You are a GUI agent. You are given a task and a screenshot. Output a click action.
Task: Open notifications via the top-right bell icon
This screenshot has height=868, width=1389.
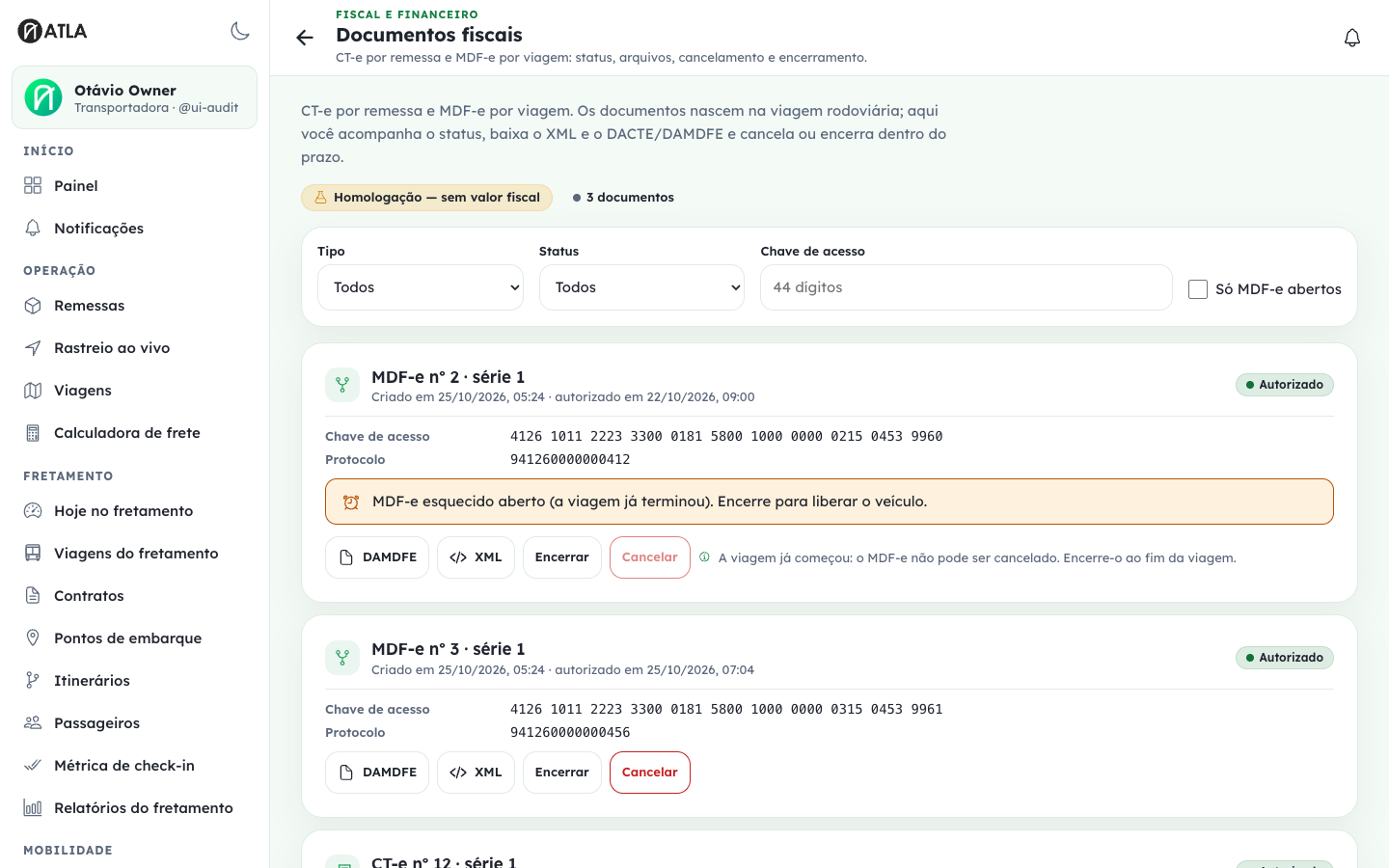(1352, 38)
